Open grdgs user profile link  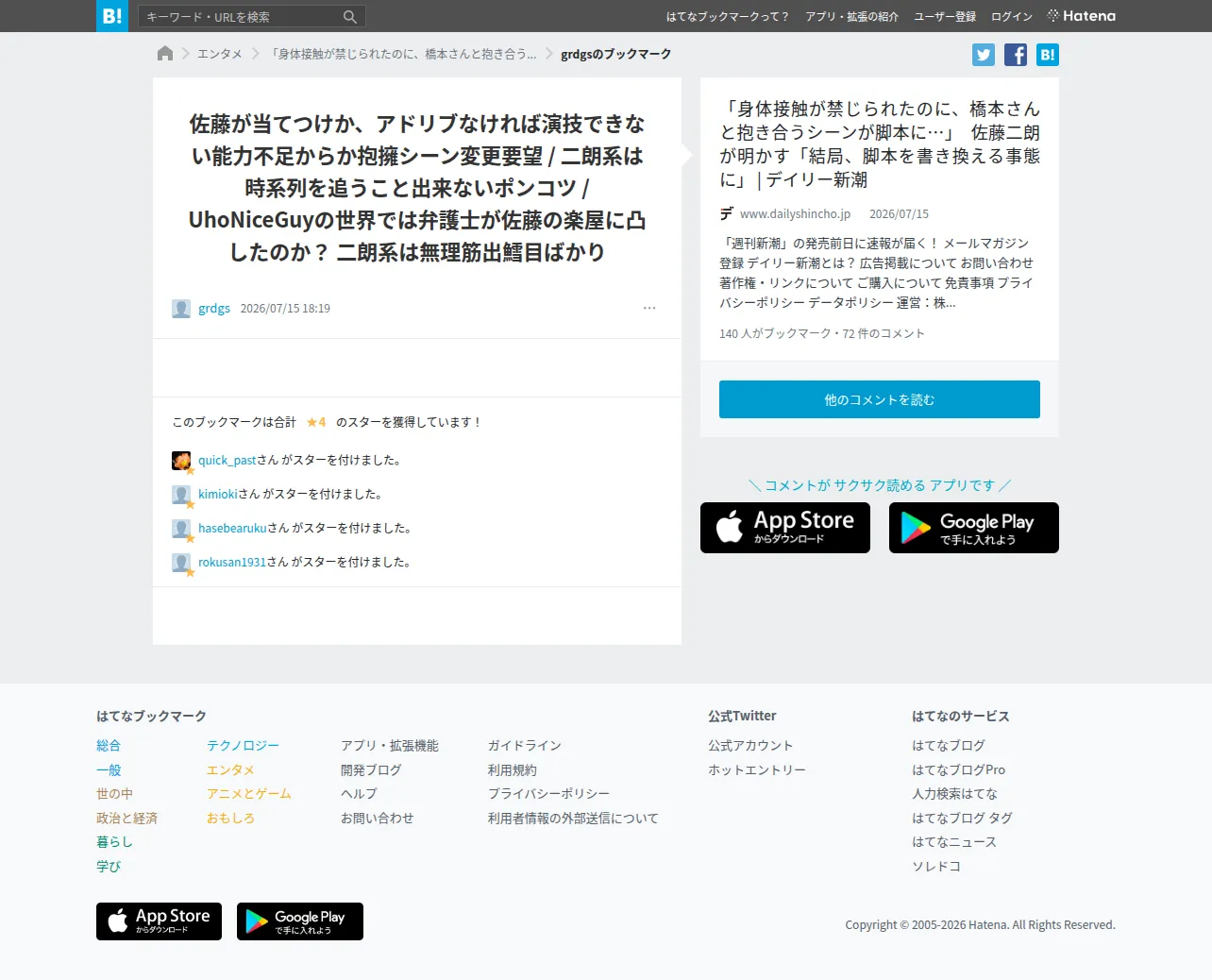point(214,309)
